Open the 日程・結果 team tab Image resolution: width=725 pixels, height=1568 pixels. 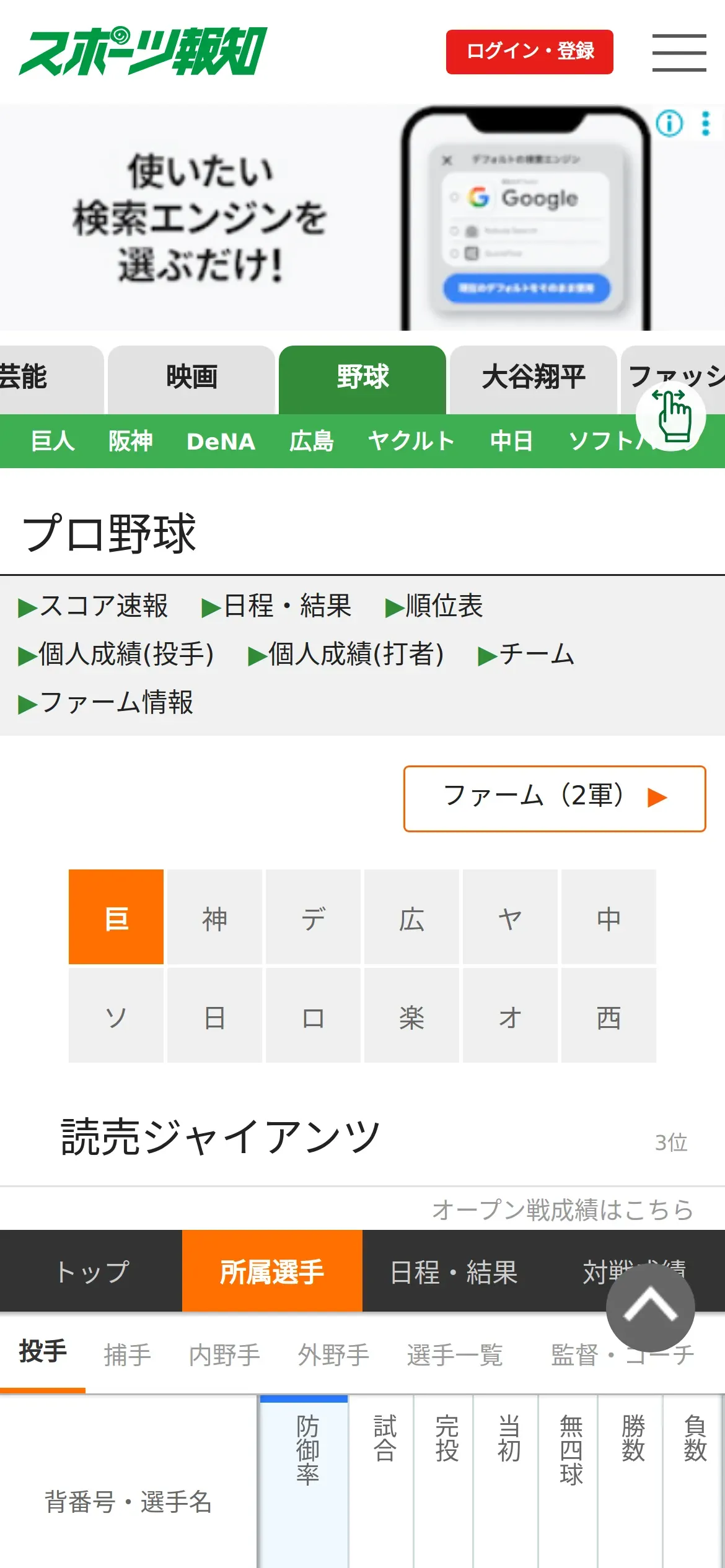click(454, 1272)
